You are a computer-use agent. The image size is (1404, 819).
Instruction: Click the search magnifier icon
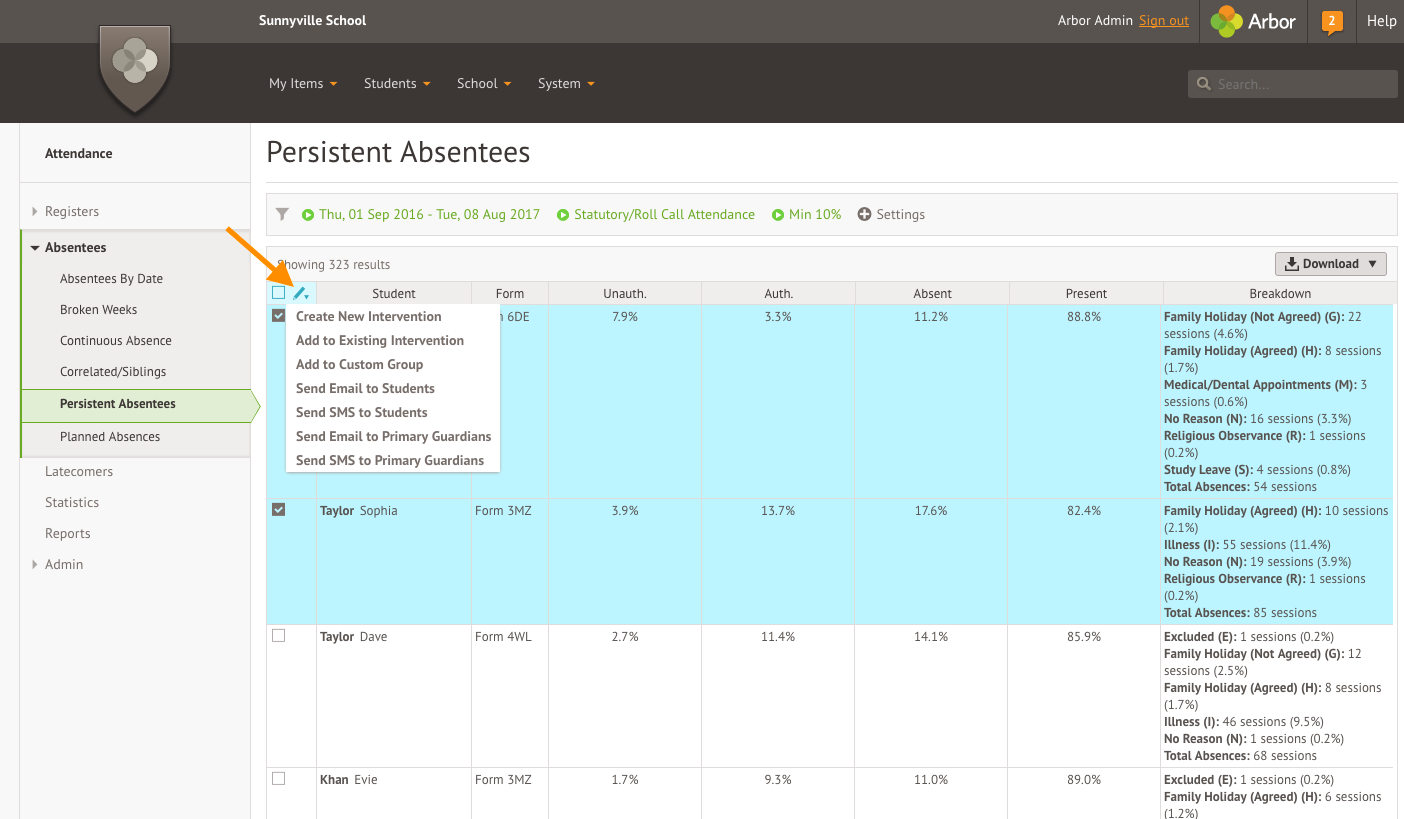1204,84
